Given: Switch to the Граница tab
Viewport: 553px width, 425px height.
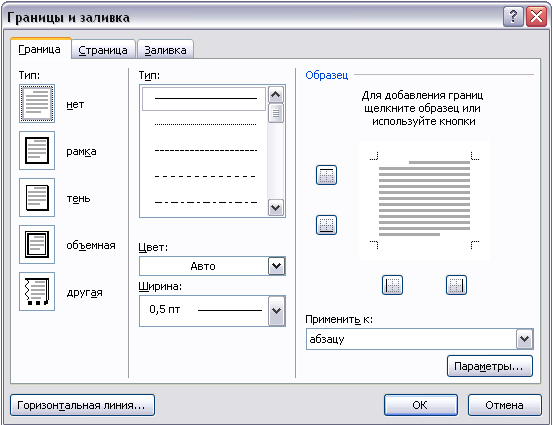Looking at the screenshot, I should [x=40, y=49].
